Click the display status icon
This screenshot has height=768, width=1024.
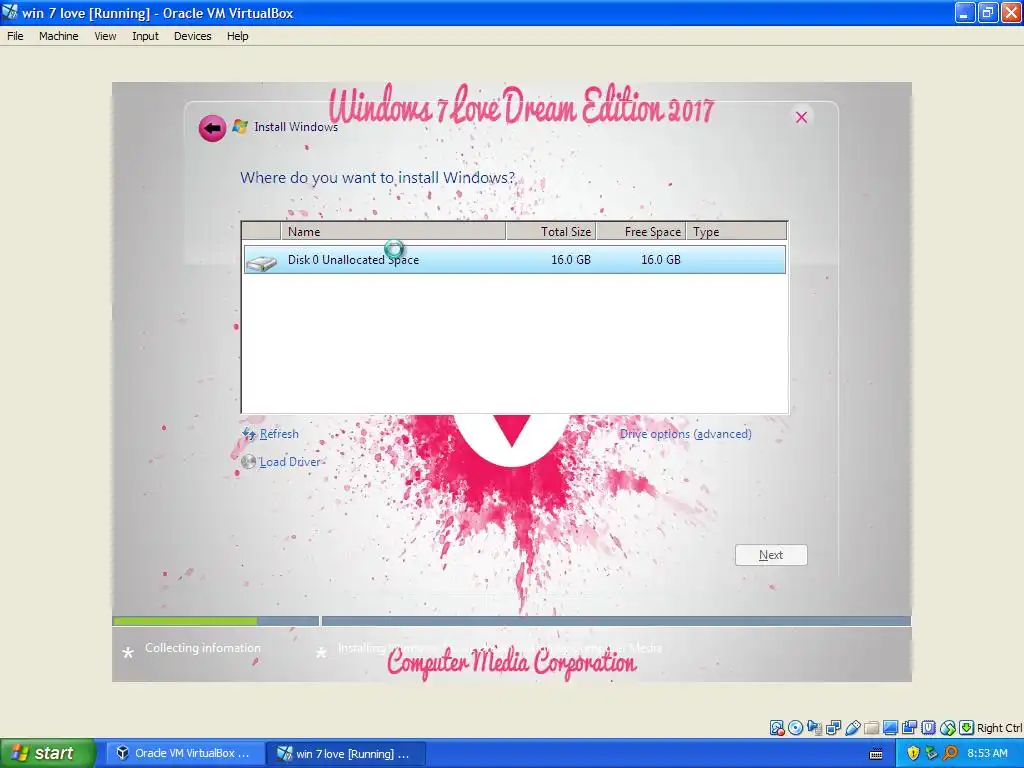coord(890,728)
